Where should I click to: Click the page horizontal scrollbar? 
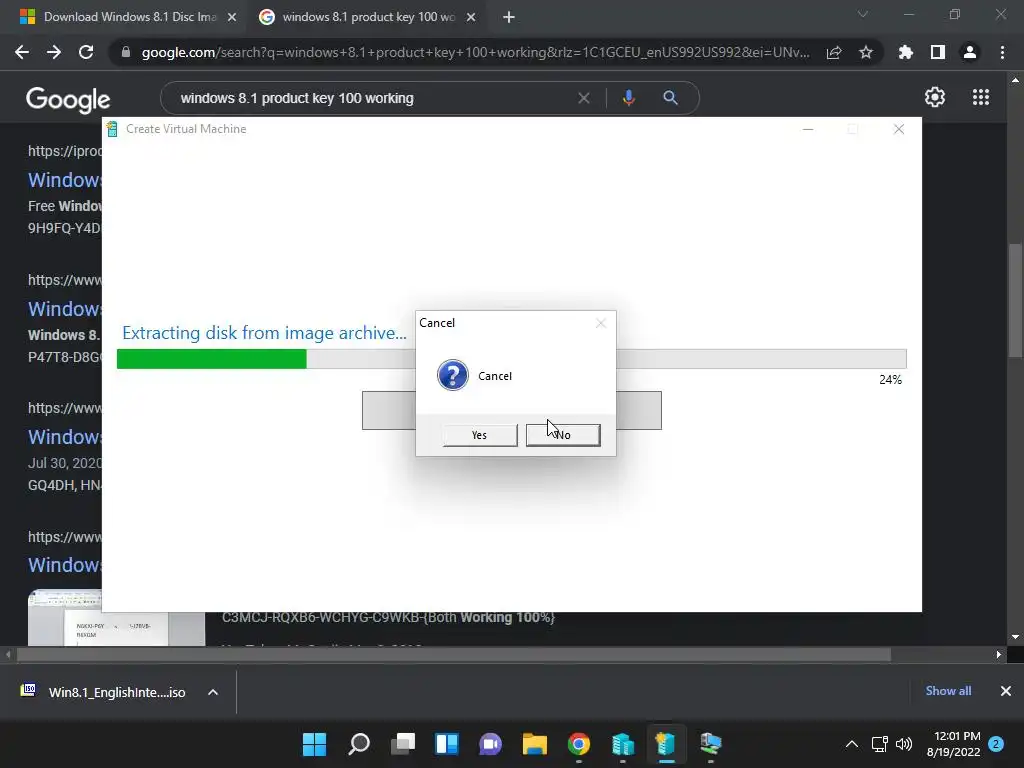(x=453, y=654)
